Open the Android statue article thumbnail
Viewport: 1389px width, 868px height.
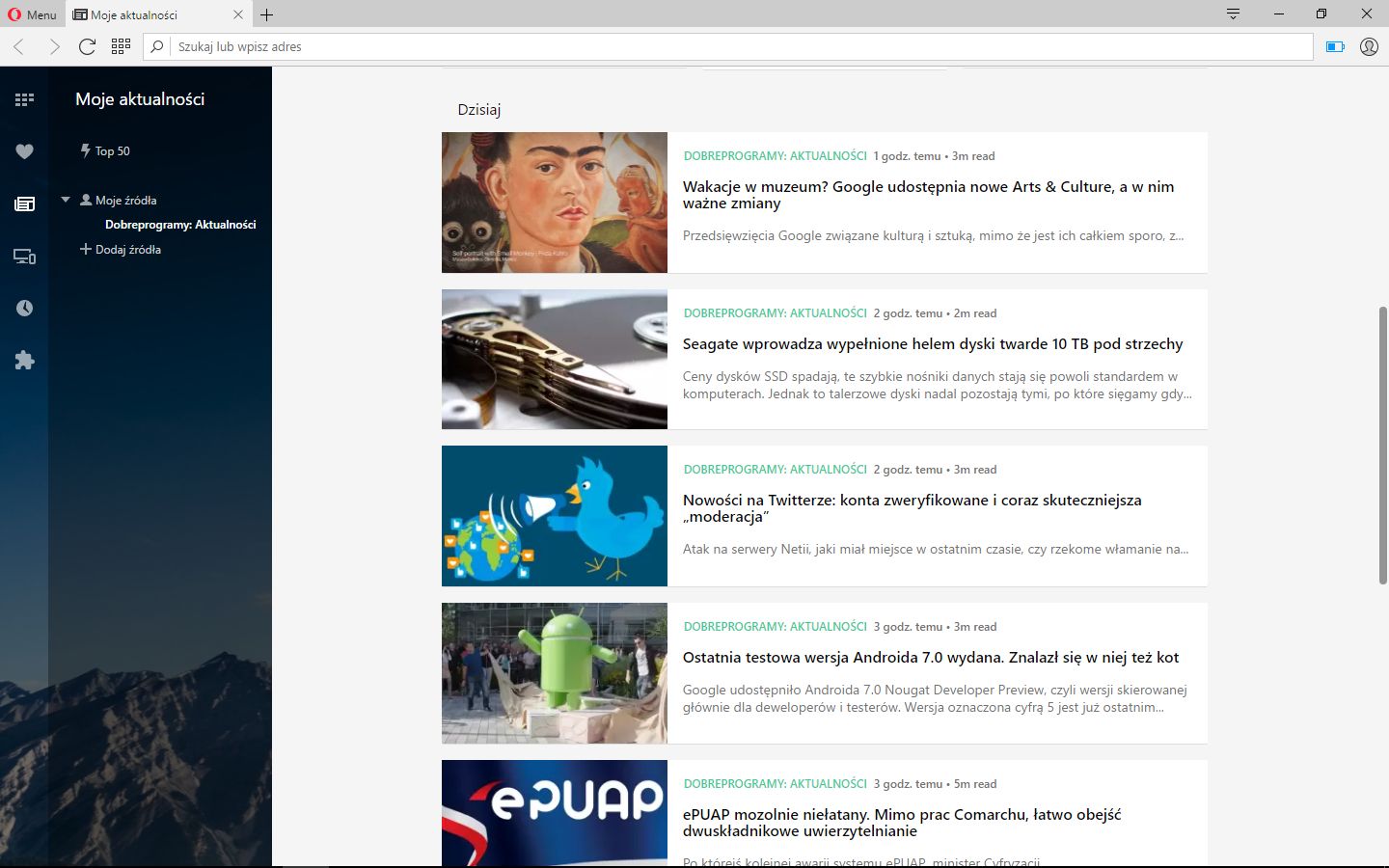tap(555, 673)
